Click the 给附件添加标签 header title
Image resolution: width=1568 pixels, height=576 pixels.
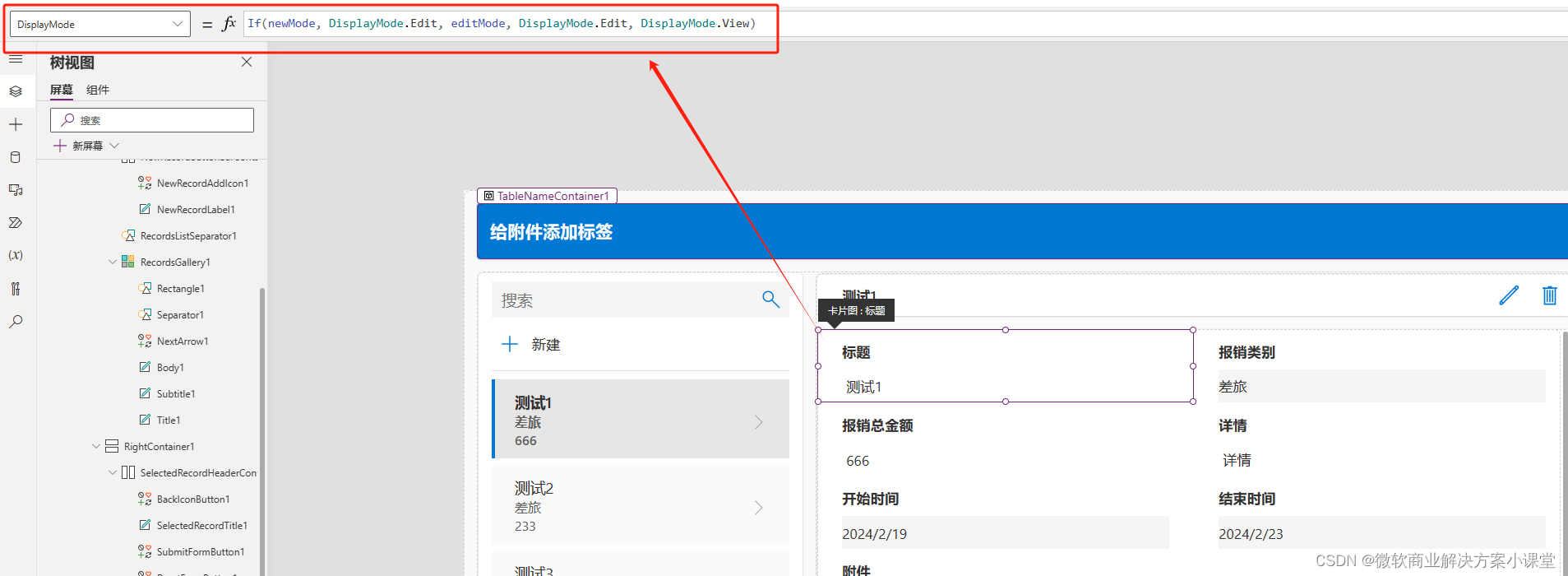552,232
